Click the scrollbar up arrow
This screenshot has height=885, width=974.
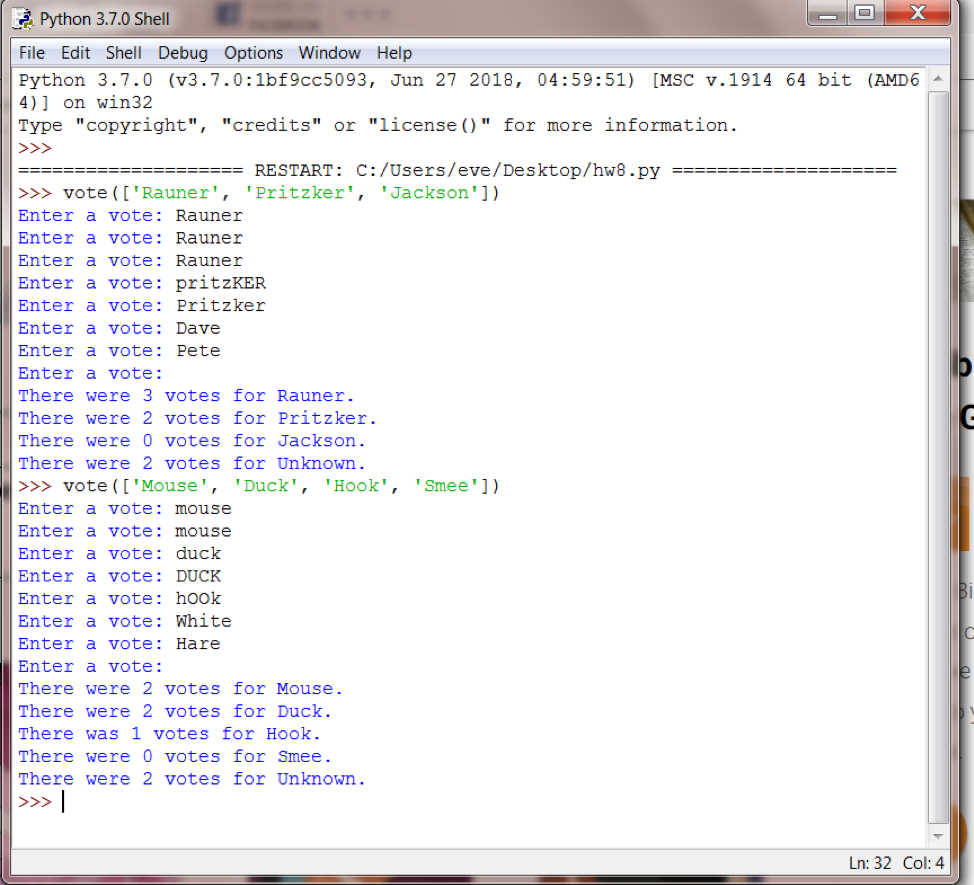click(x=938, y=76)
